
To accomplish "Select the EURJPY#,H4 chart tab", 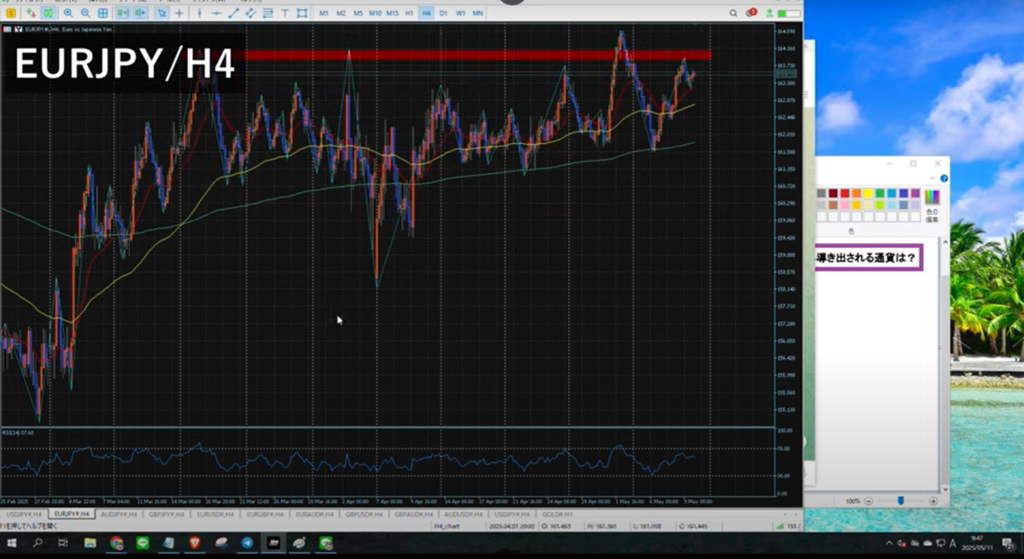I will pos(72,515).
